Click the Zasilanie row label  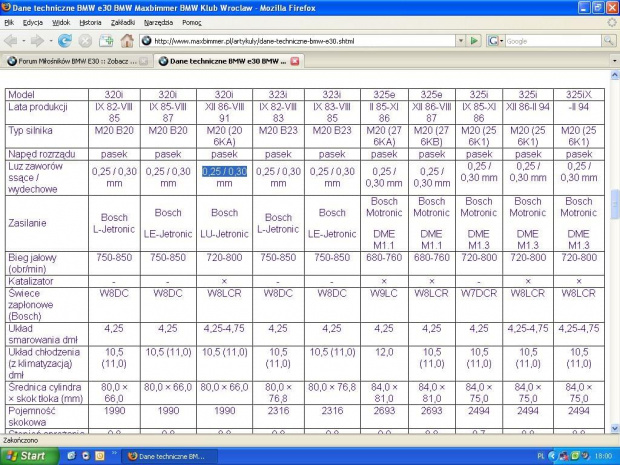pos(27,223)
